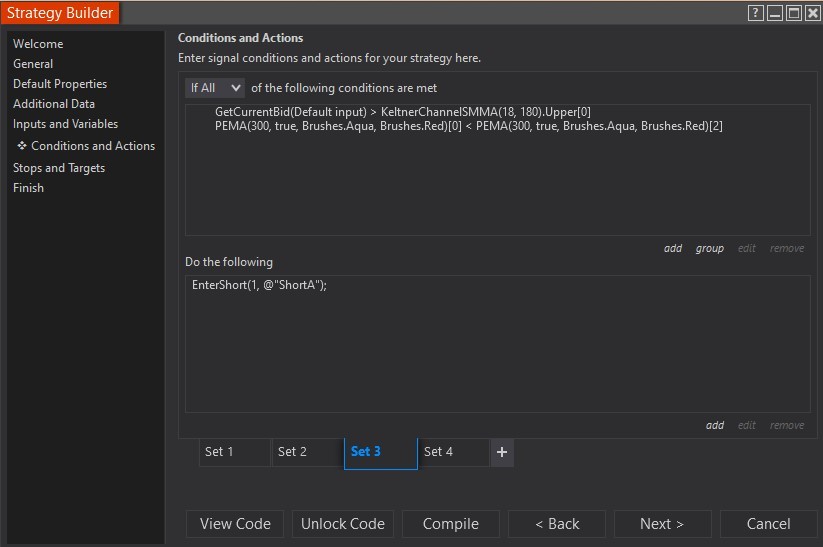Go to Stops and Targets section

point(59,168)
